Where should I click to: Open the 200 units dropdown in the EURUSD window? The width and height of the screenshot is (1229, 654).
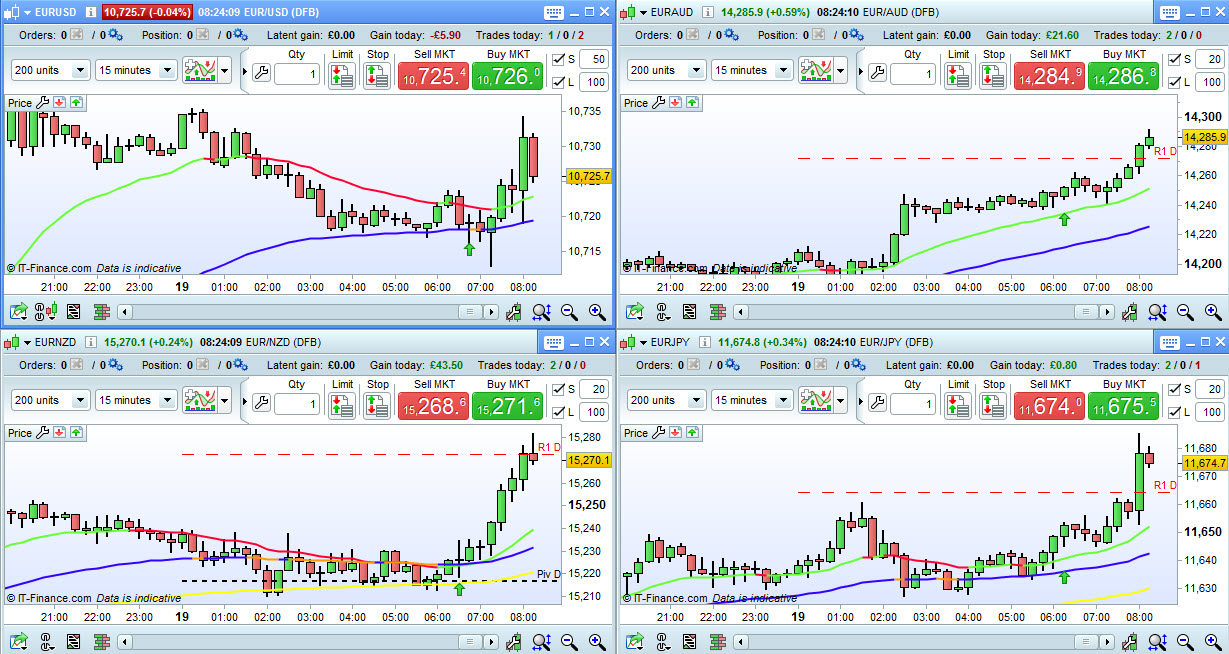[50, 71]
